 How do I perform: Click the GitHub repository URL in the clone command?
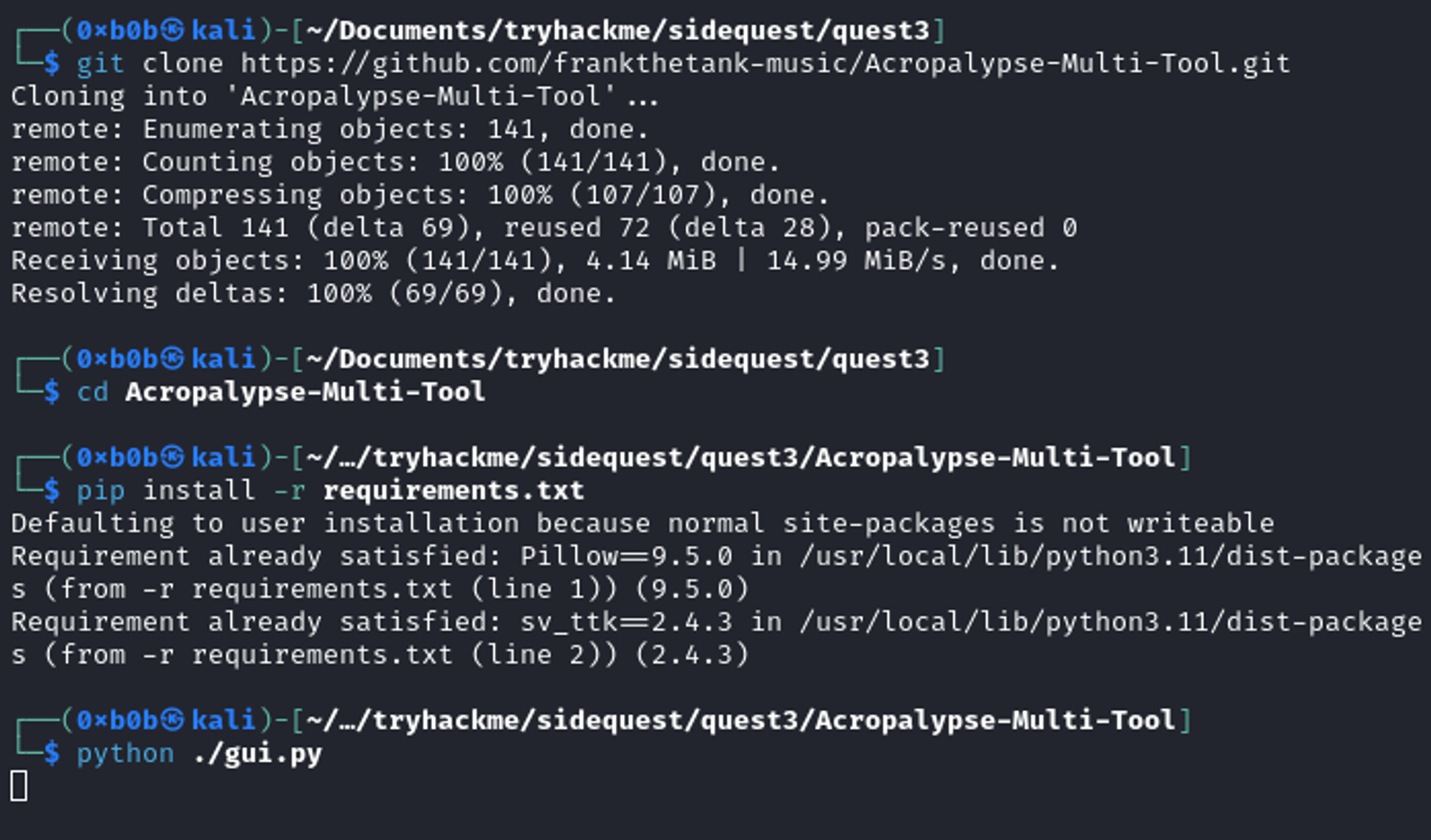point(765,64)
